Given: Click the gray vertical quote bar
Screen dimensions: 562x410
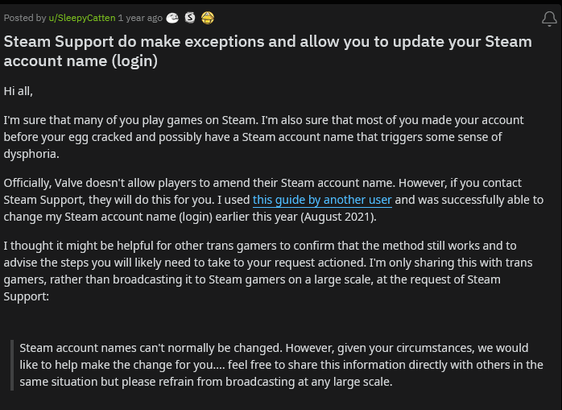Looking at the screenshot, I should click(x=12, y=365).
